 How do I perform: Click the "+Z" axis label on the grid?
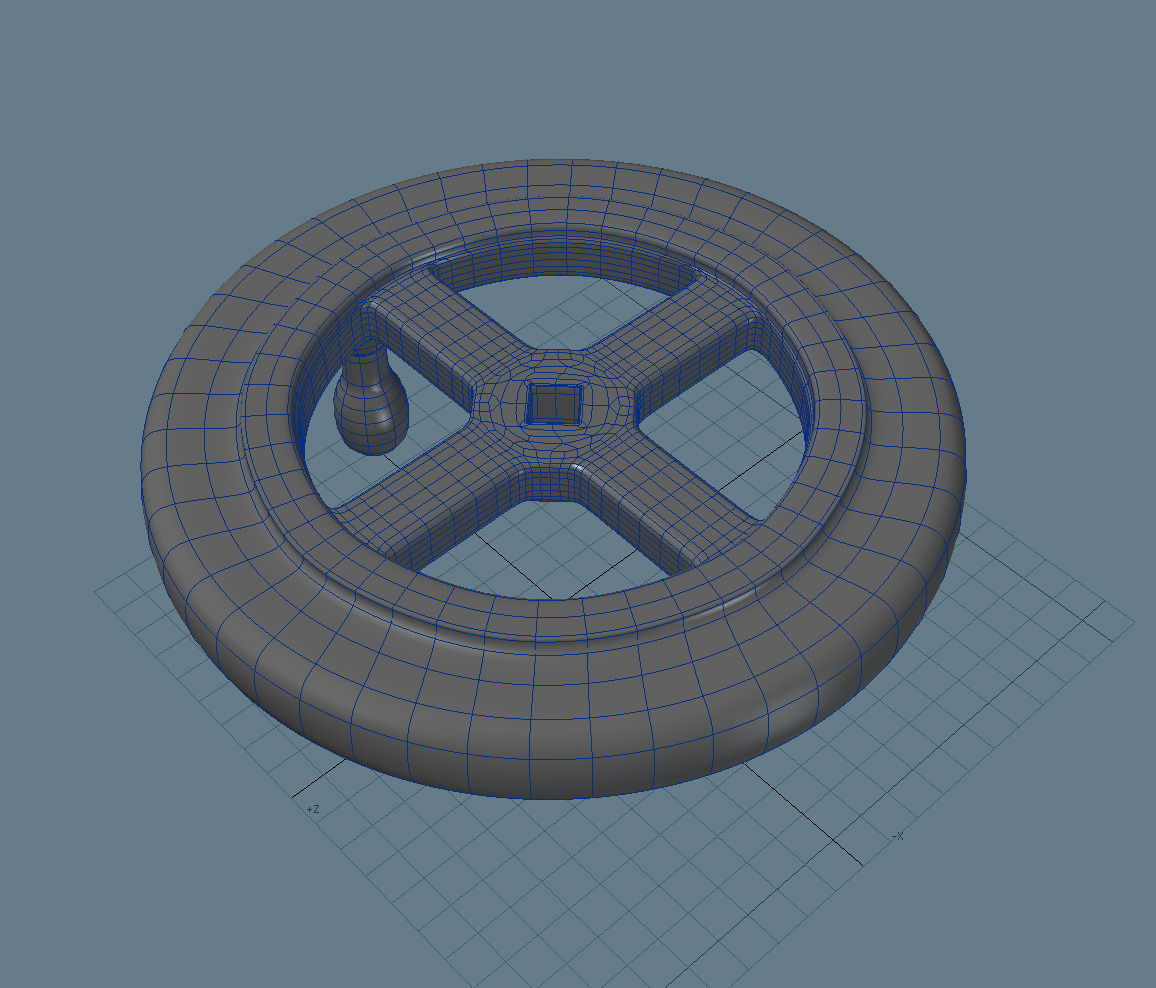click(313, 809)
